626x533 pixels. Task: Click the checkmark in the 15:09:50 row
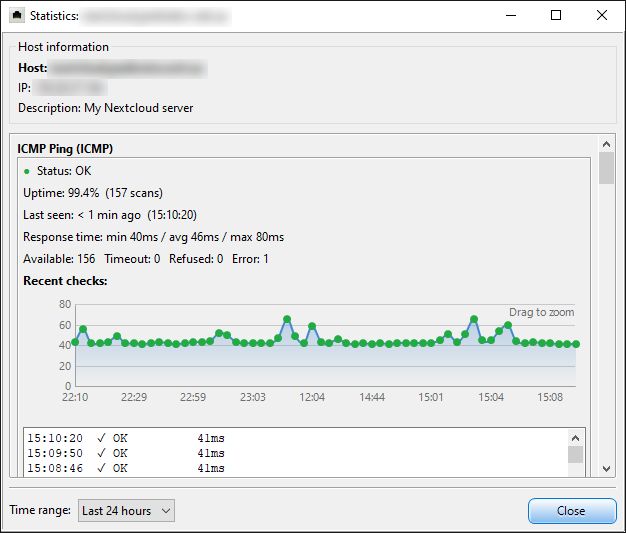(101, 453)
